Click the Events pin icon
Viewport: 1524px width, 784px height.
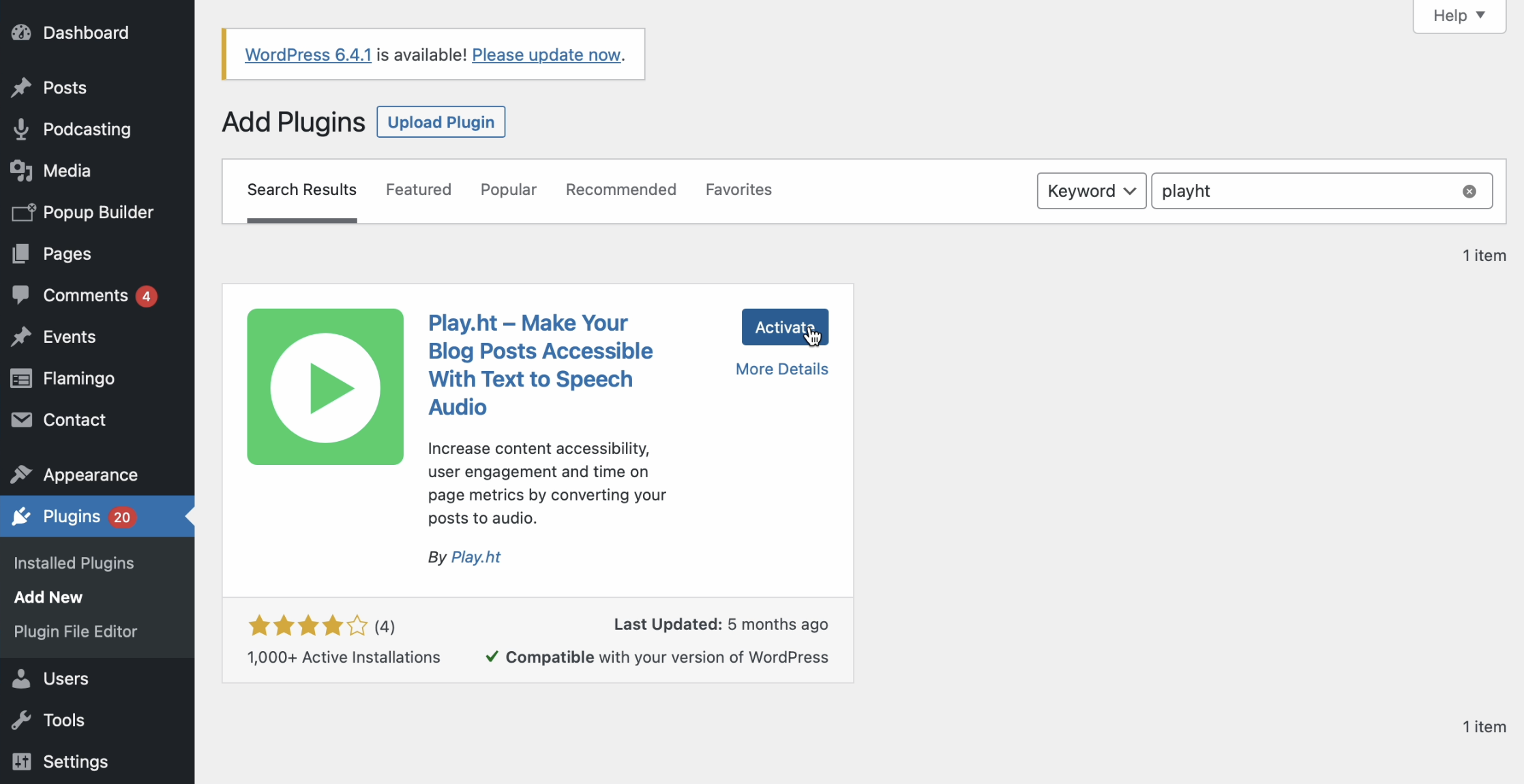[21, 337]
